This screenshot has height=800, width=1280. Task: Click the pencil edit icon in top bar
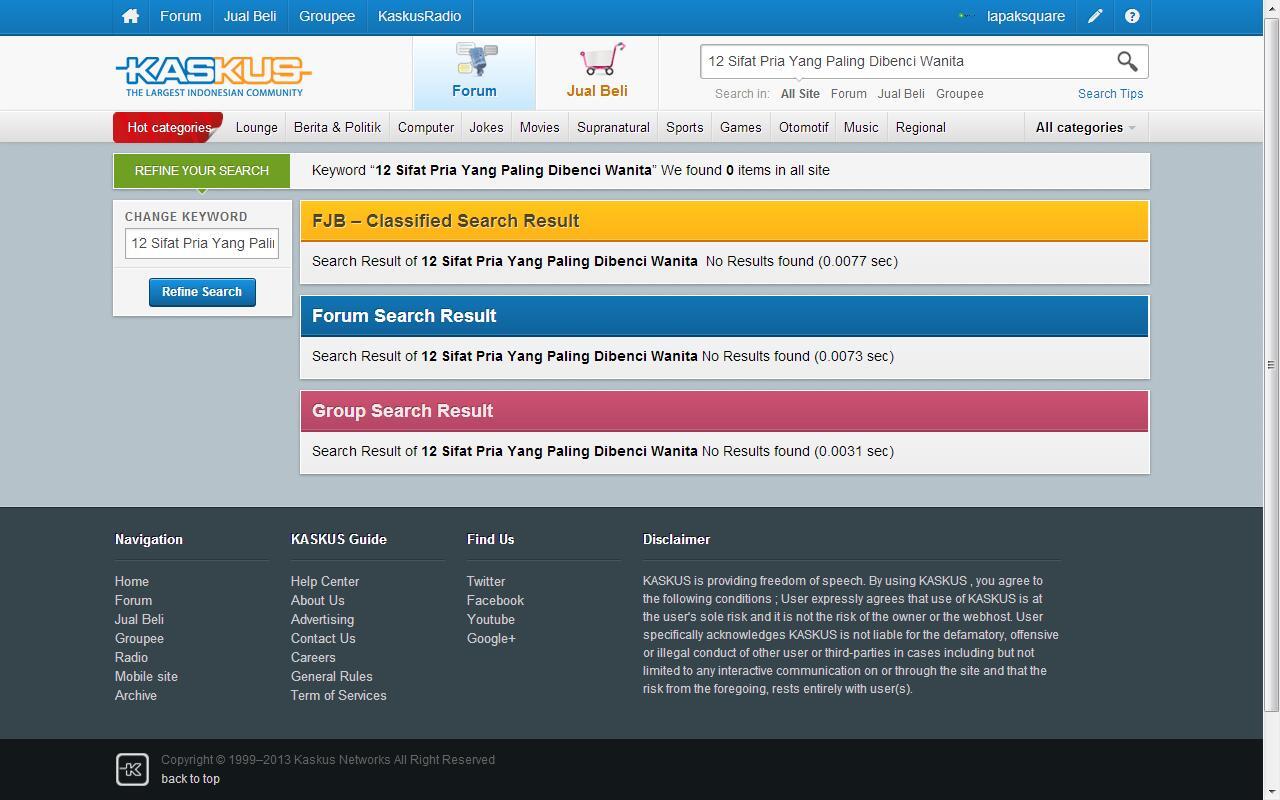click(x=1095, y=16)
